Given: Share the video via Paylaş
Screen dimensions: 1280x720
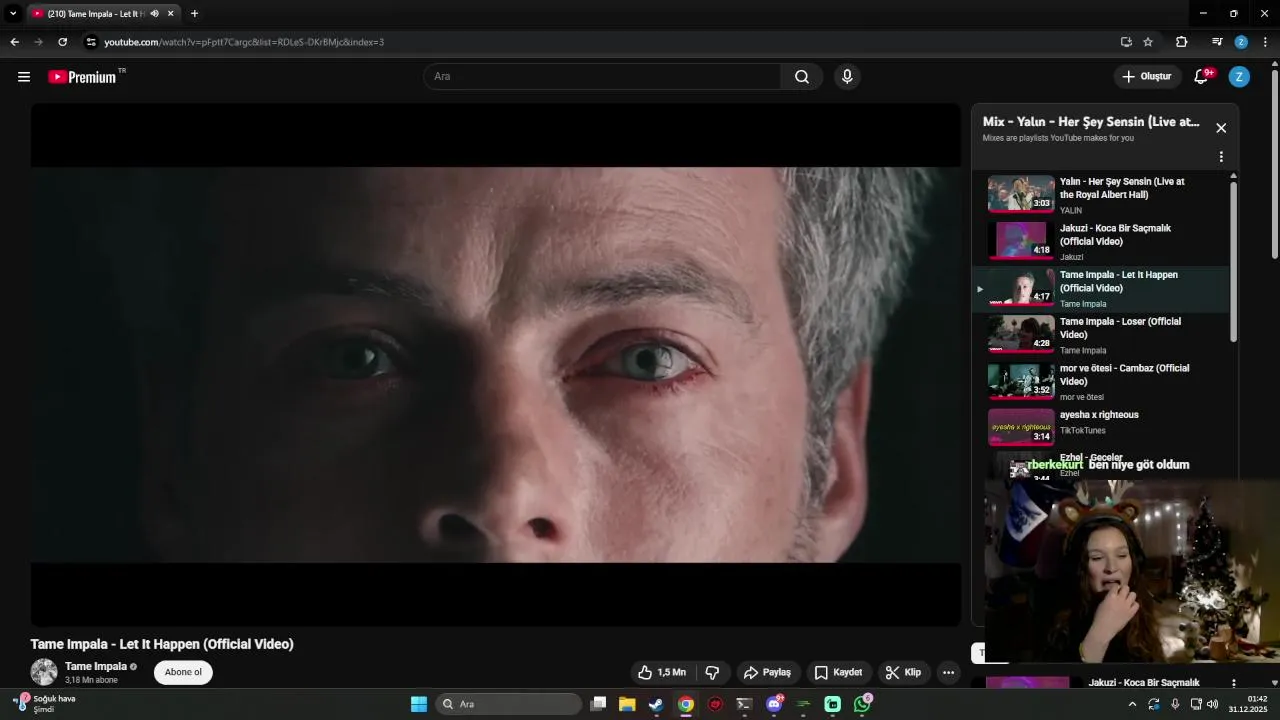Looking at the screenshot, I should click(x=767, y=672).
